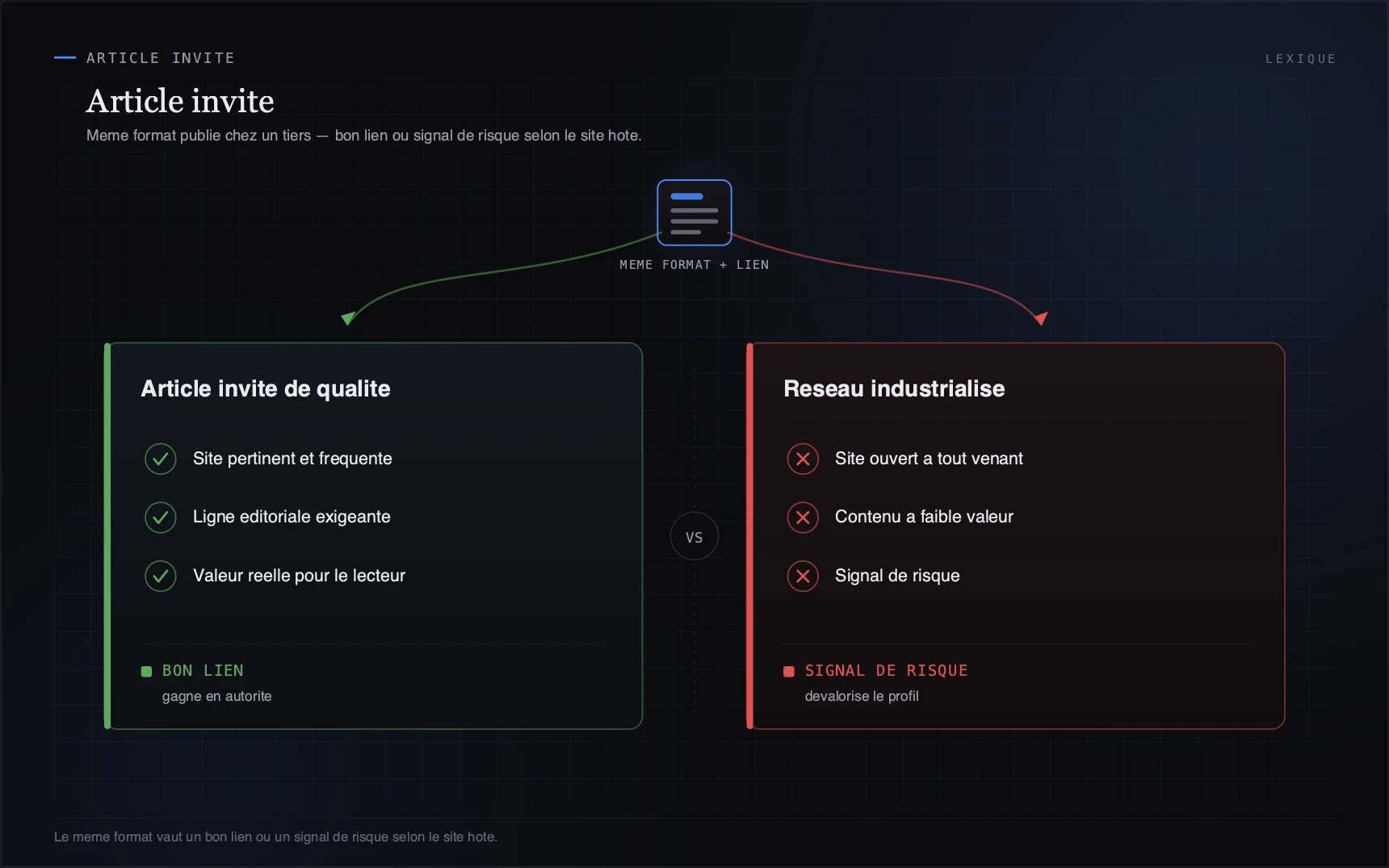This screenshot has height=868, width=1389.
Task: Click the MEME FORMAT + LIEN caption
Action: coord(694,265)
